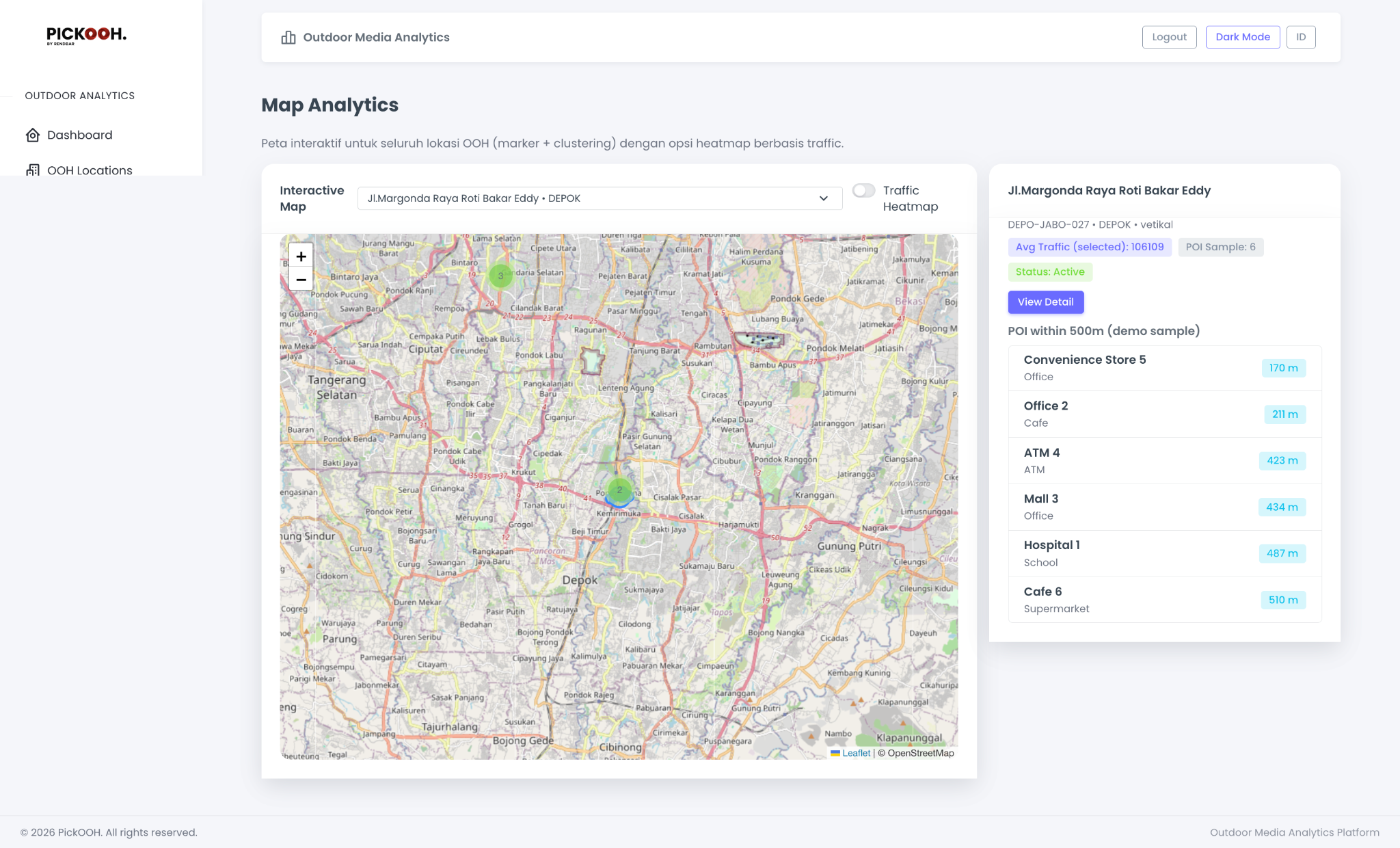Switch to Dark Mode

coord(1242,36)
